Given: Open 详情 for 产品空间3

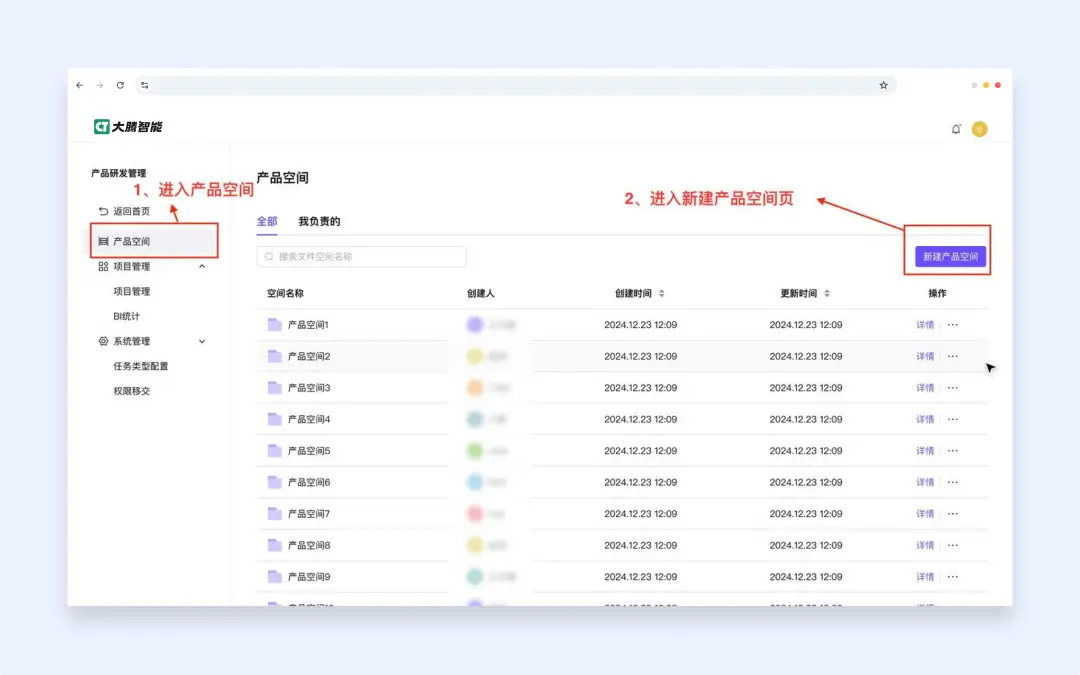Looking at the screenshot, I should point(923,387).
